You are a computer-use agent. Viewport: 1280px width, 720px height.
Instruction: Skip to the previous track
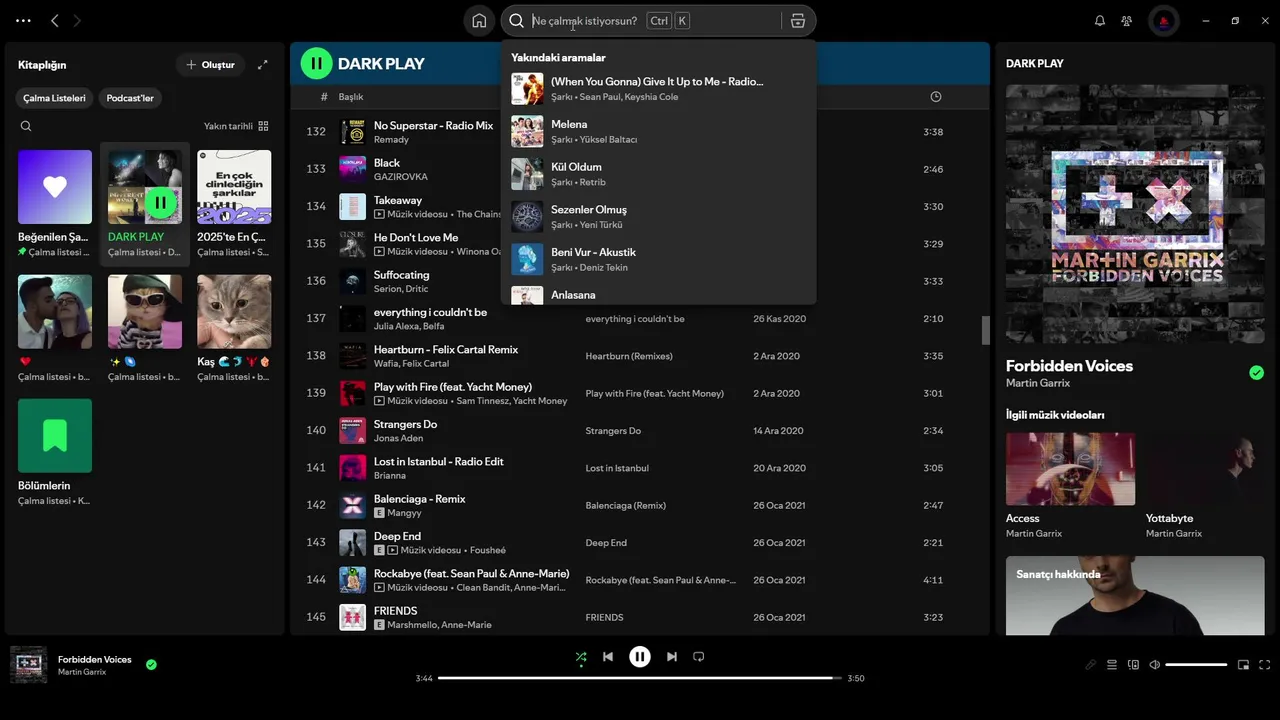(x=608, y=657)
